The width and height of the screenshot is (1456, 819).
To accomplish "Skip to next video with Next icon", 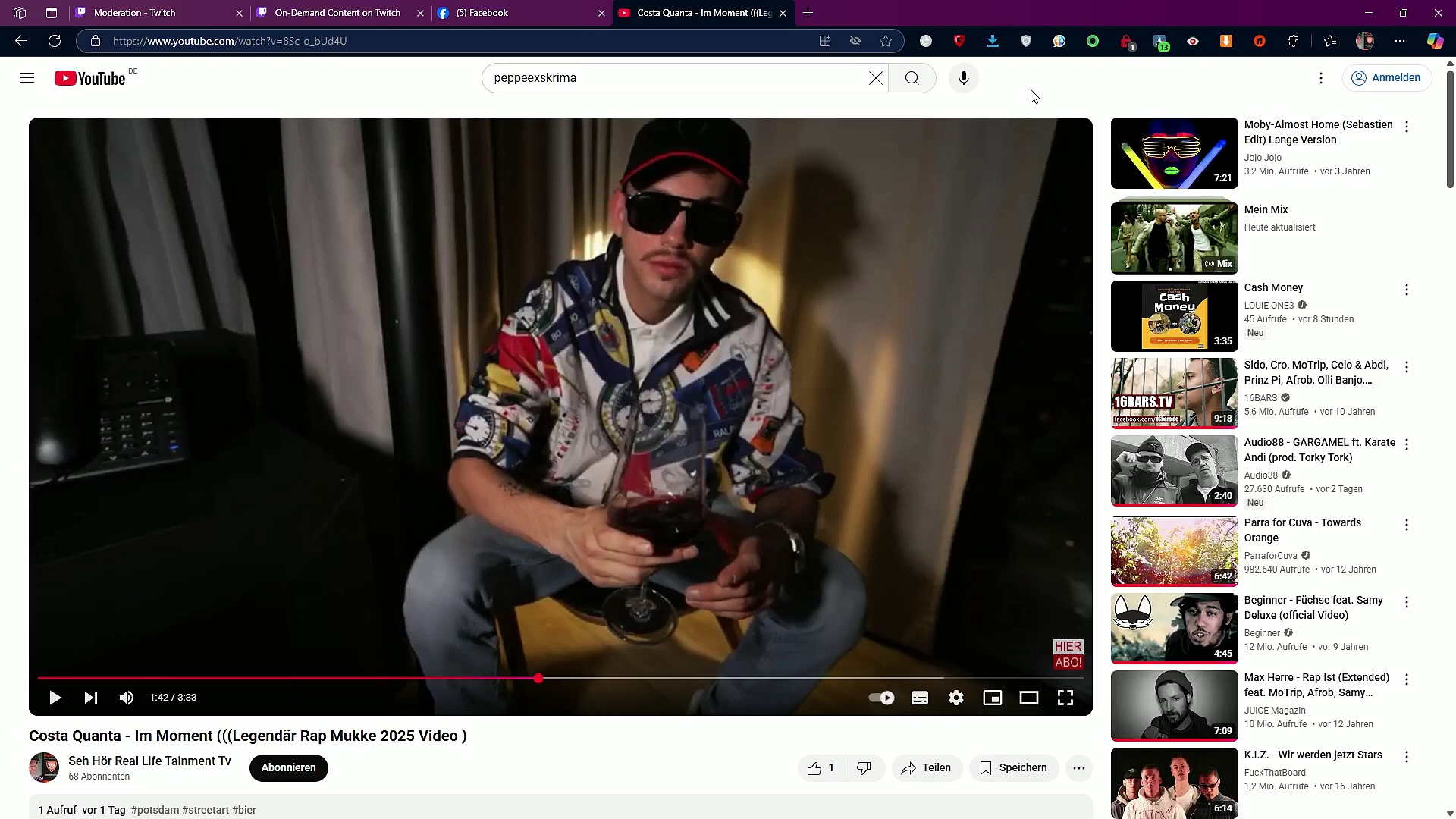I will coord(91,698).
